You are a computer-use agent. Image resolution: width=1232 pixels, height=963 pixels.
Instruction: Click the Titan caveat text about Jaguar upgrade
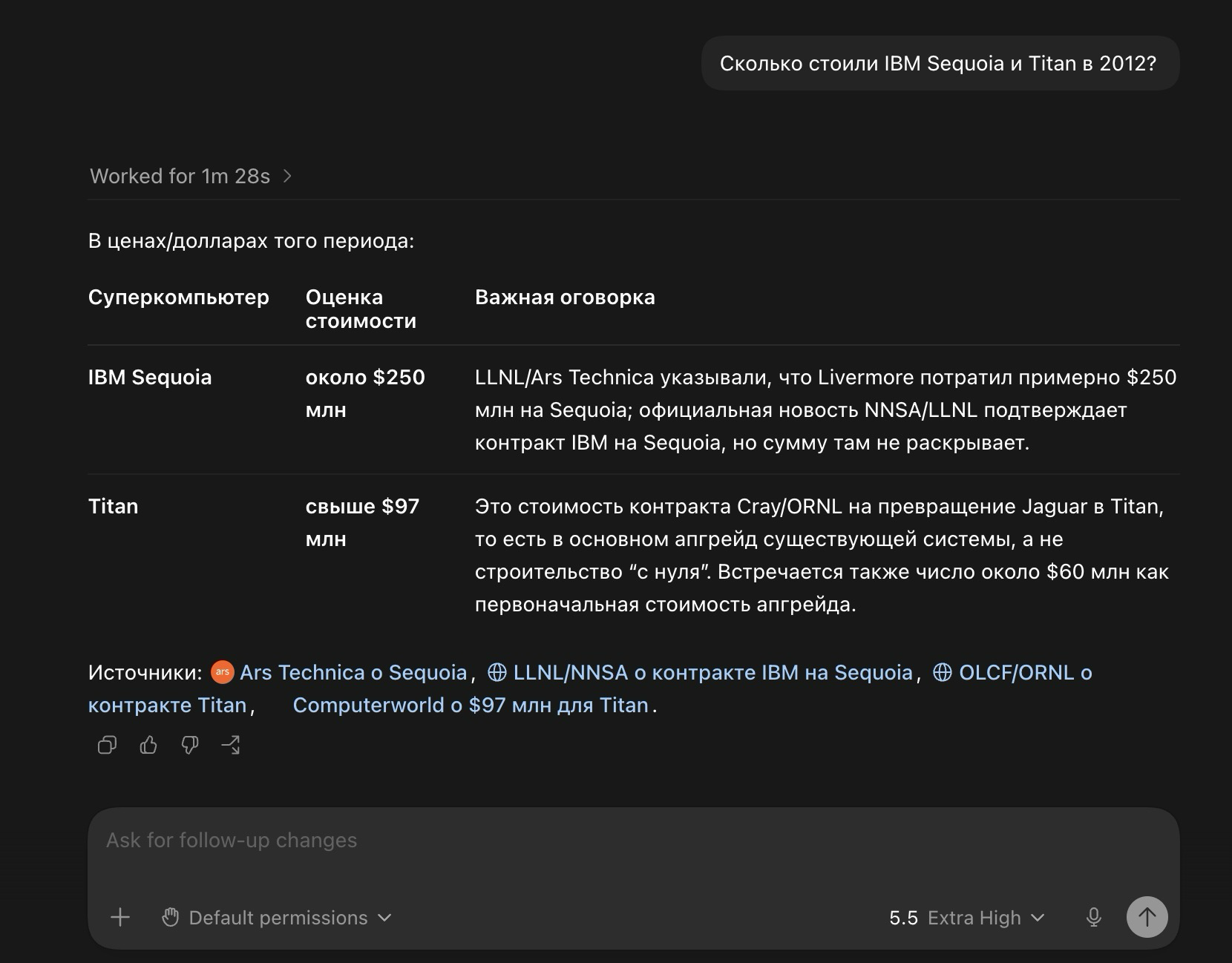(822, 555)
